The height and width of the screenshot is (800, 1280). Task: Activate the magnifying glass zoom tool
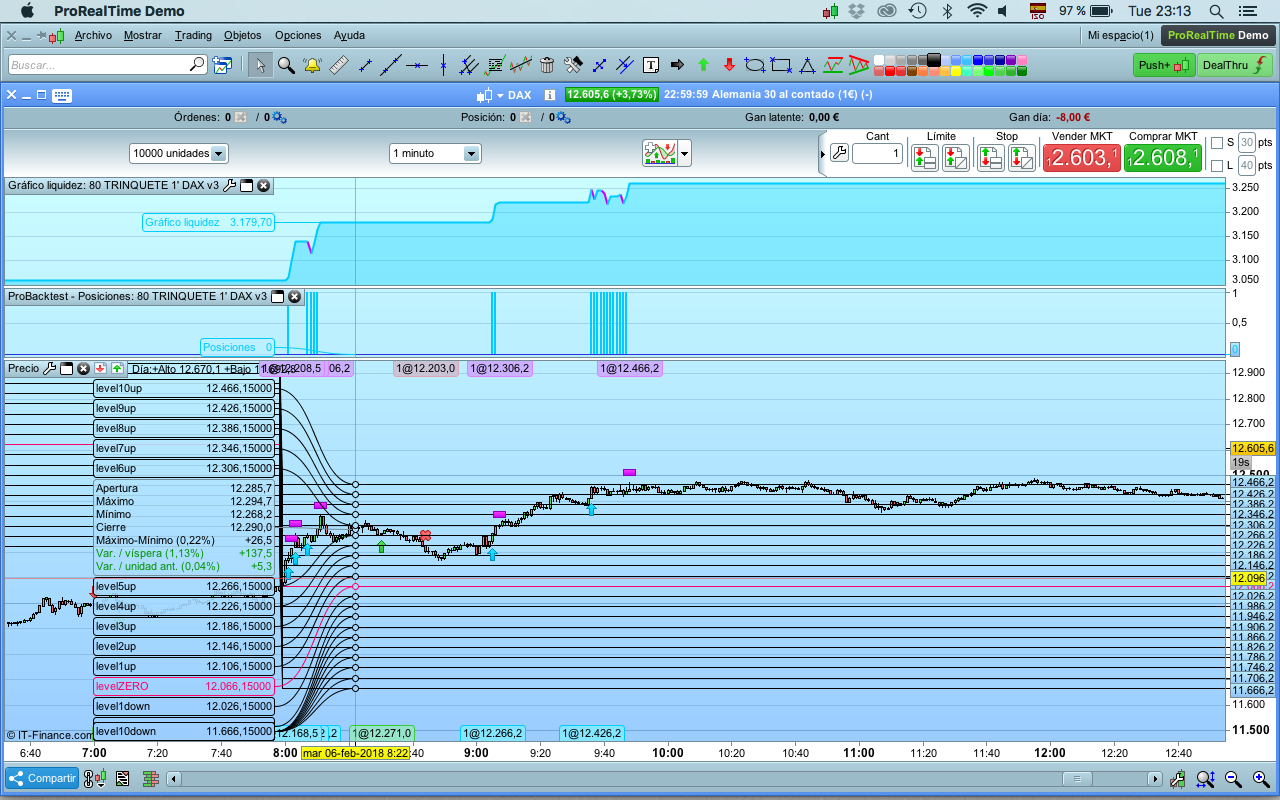coord(286,65)
